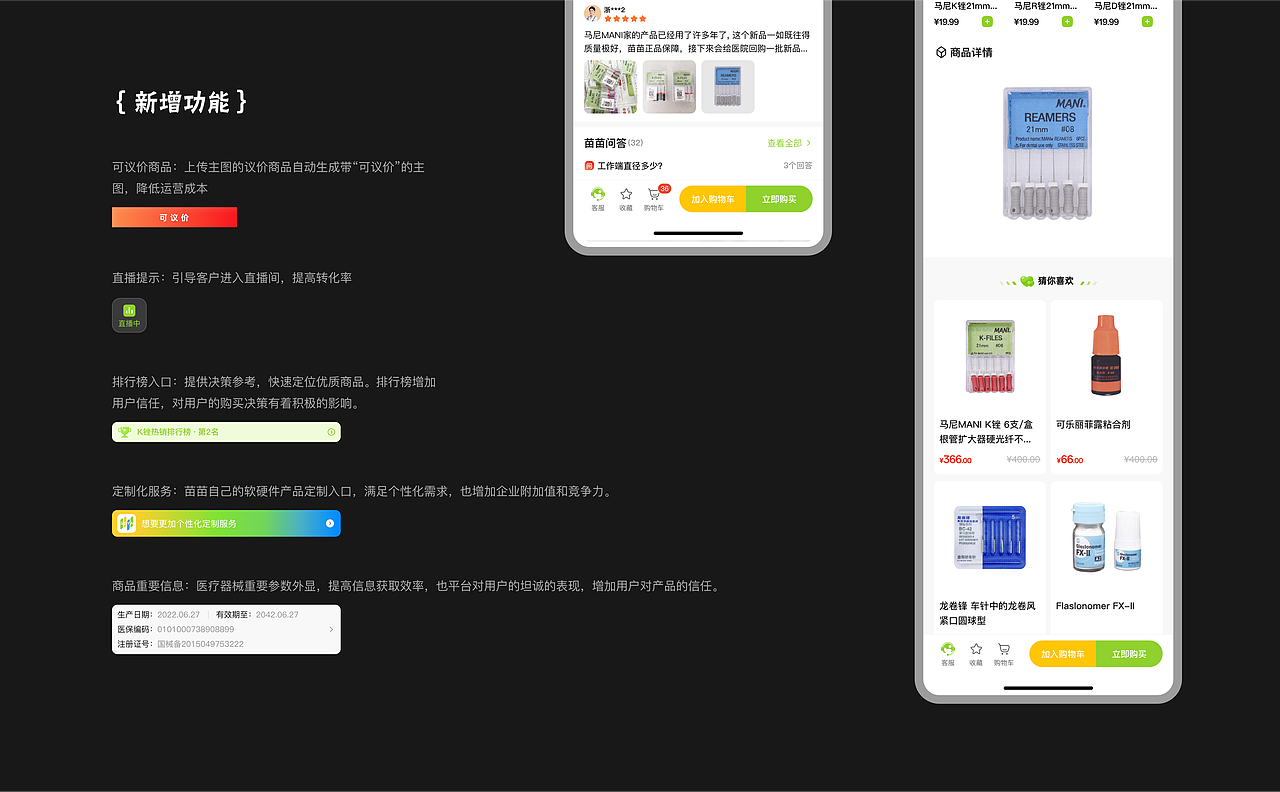Expand 查看全部 in the 苗苗问答 section
This screenshot has height=792, width=1280.
pos(789,143)
